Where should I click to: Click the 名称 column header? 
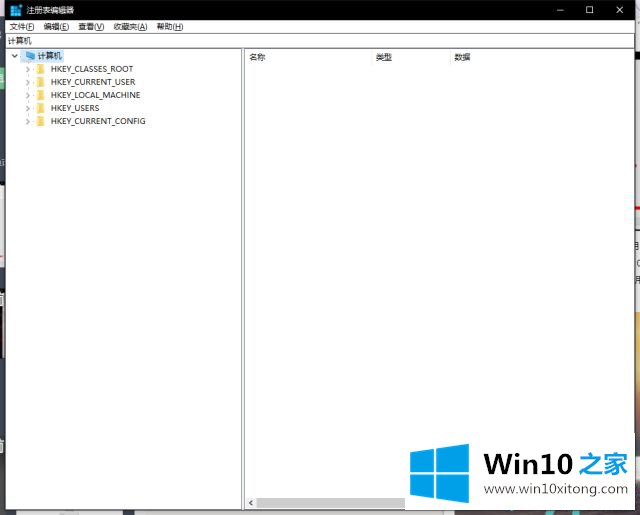pyautogui.click(x=309, y=57)
